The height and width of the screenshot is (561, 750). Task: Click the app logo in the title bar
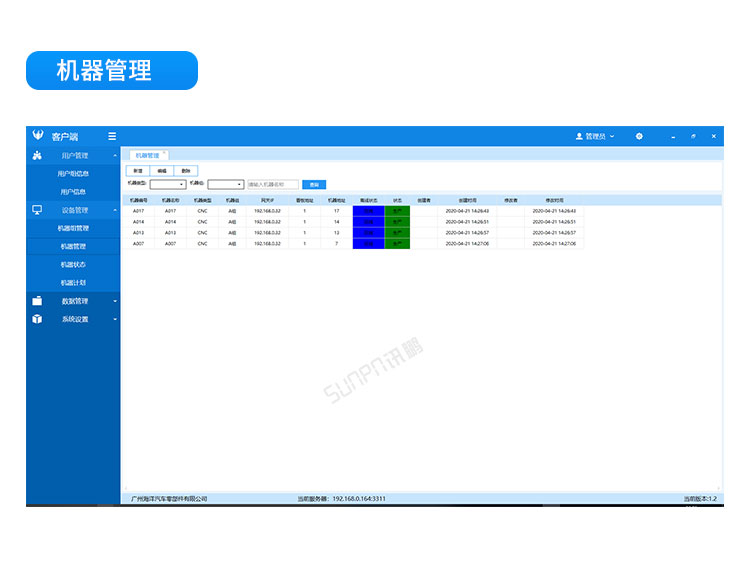[38, 136]
